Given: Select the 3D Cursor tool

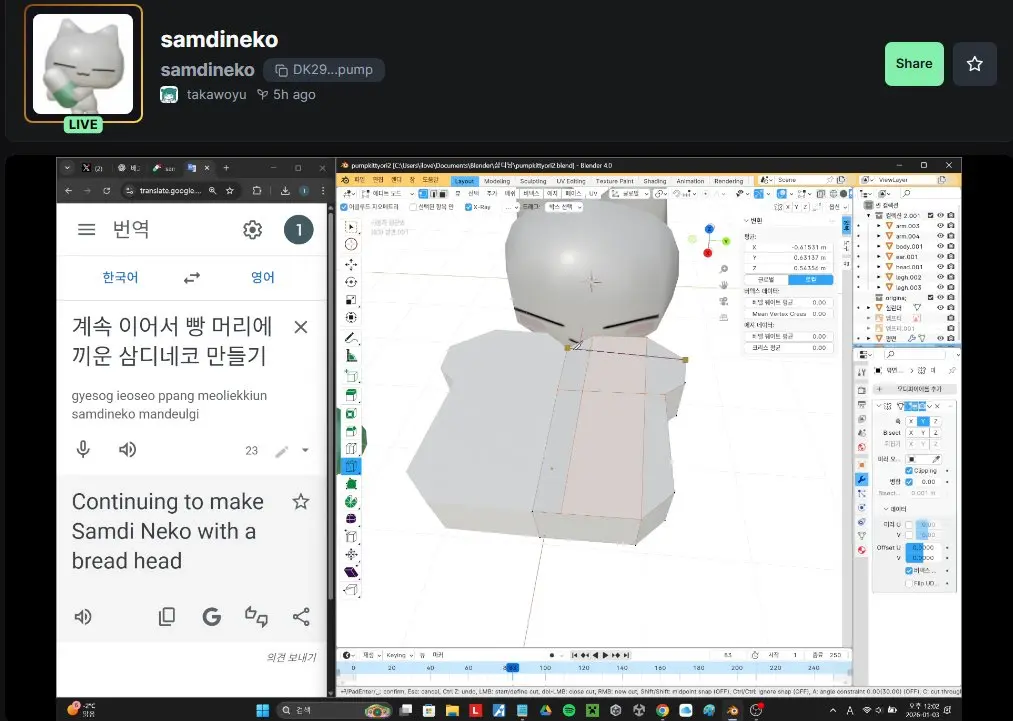Looking at the screenshot, I should click(x=351, y=244).
